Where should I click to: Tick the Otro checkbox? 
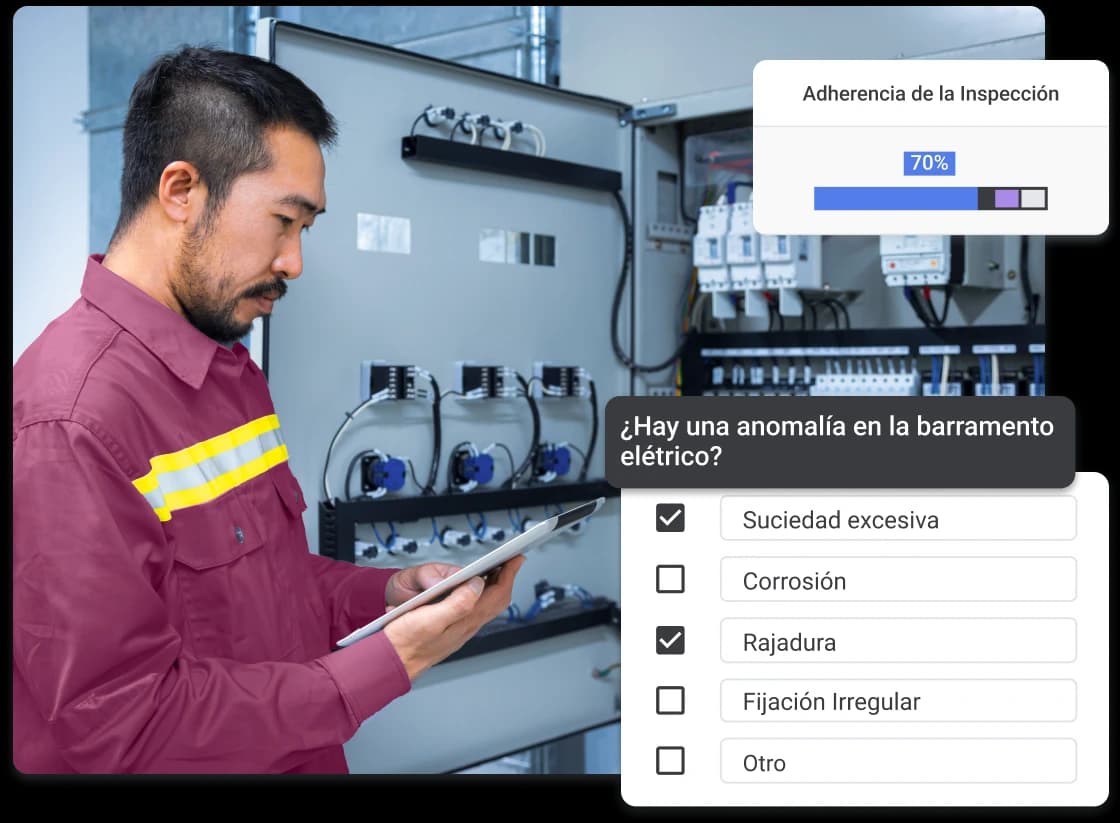670,761
